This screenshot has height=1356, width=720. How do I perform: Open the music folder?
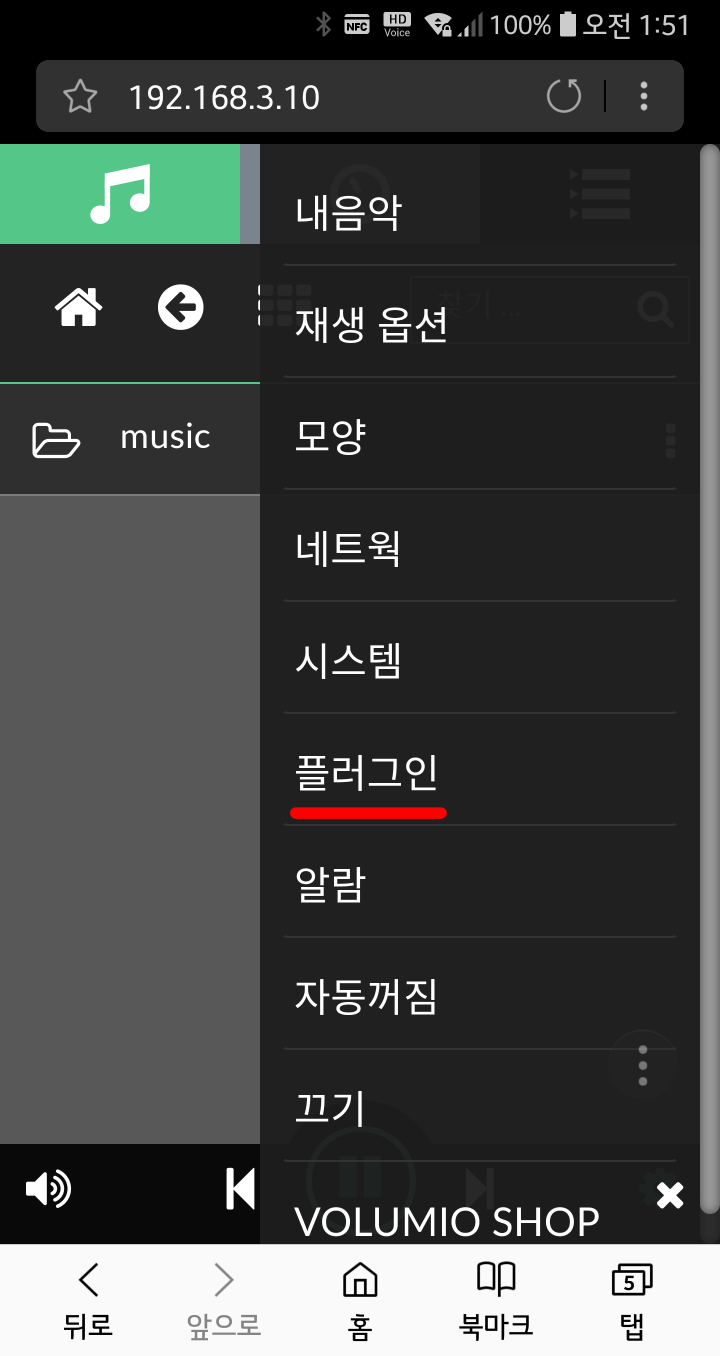tap(130, 438)
